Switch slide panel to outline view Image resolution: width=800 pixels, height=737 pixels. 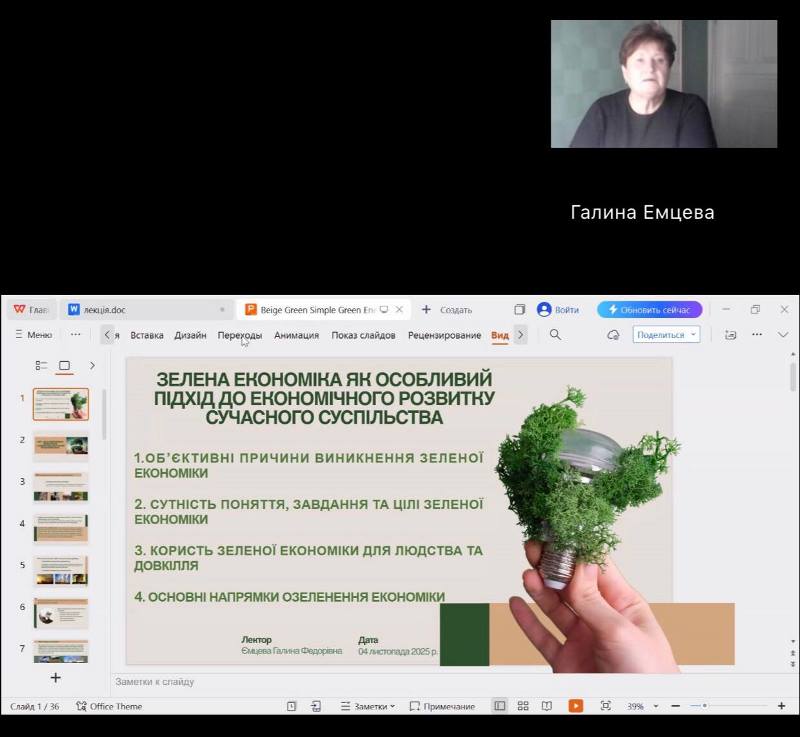(41, 365)
